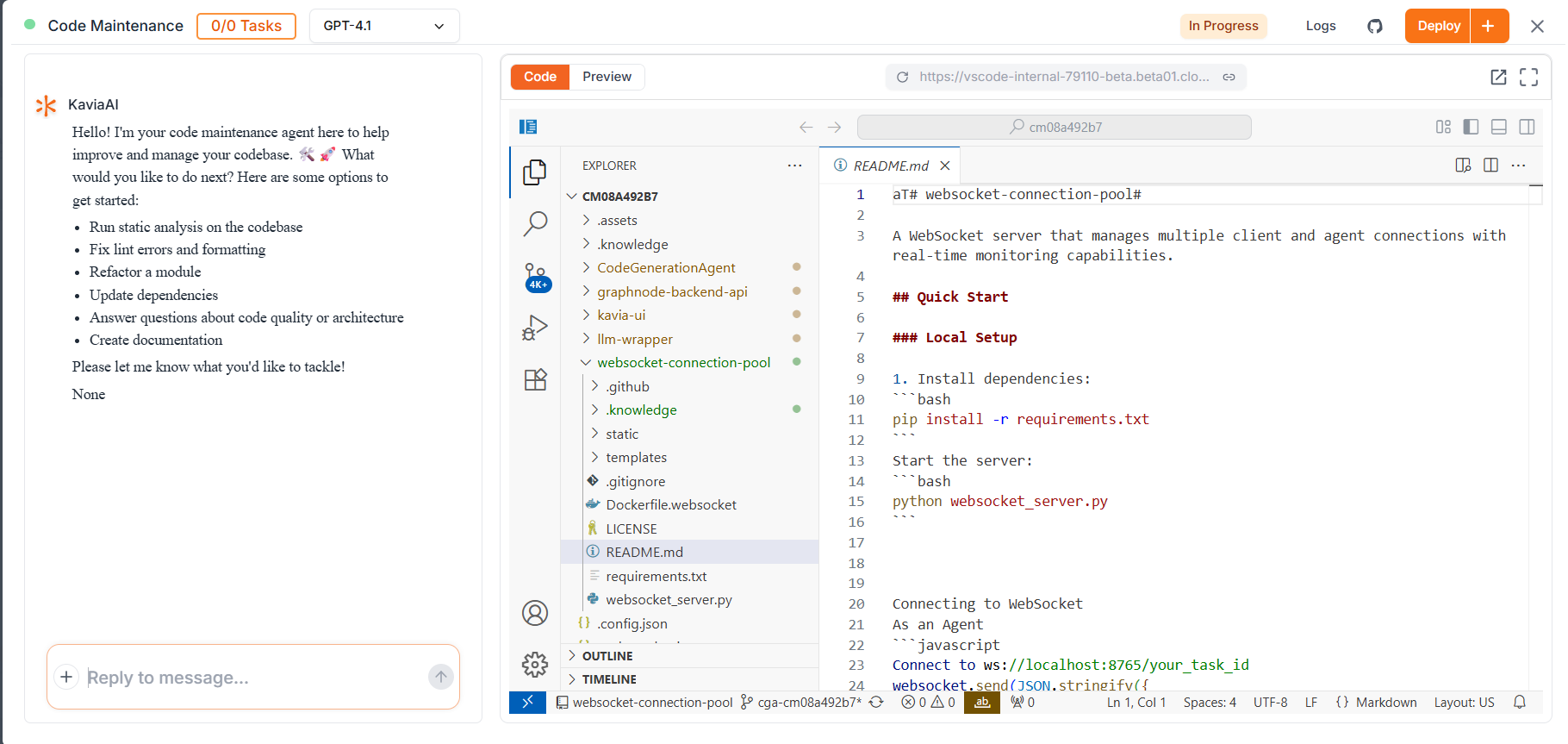Image resolution: width=1568 pixels, height=744 pixels.
Task: Toggle the secondary side bar layout
Action: tap(1527, 127)
